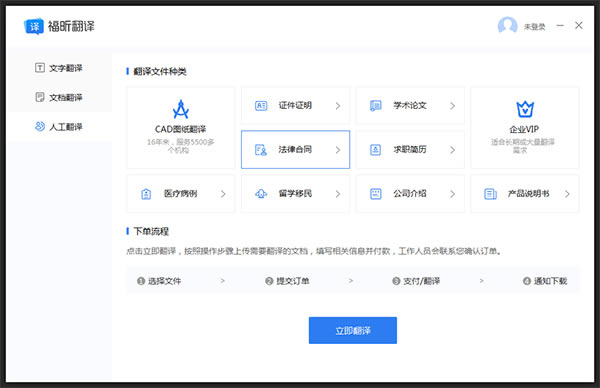Click step 2 提交订单
The height and width of the screenshot is (388, 600).
(x=287, y=281)
